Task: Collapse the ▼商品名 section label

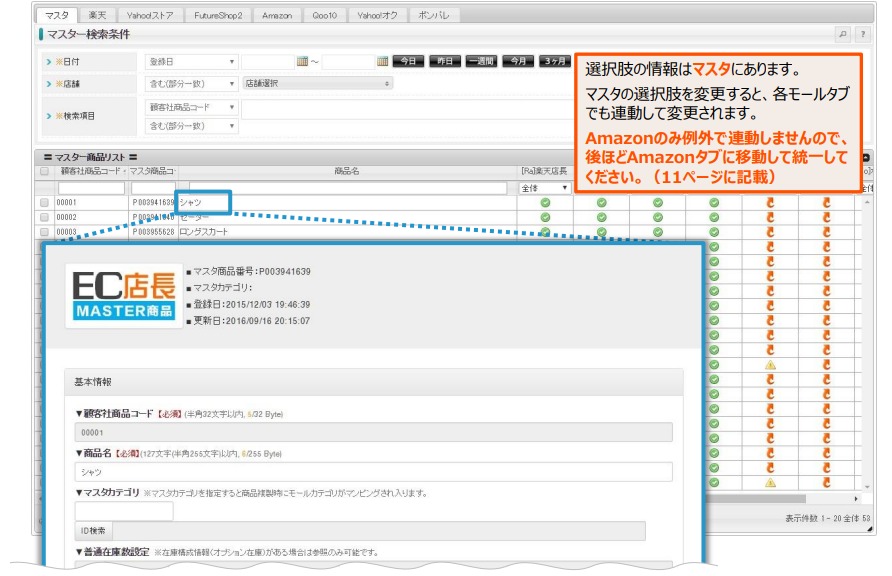Action: coord(94,453)
